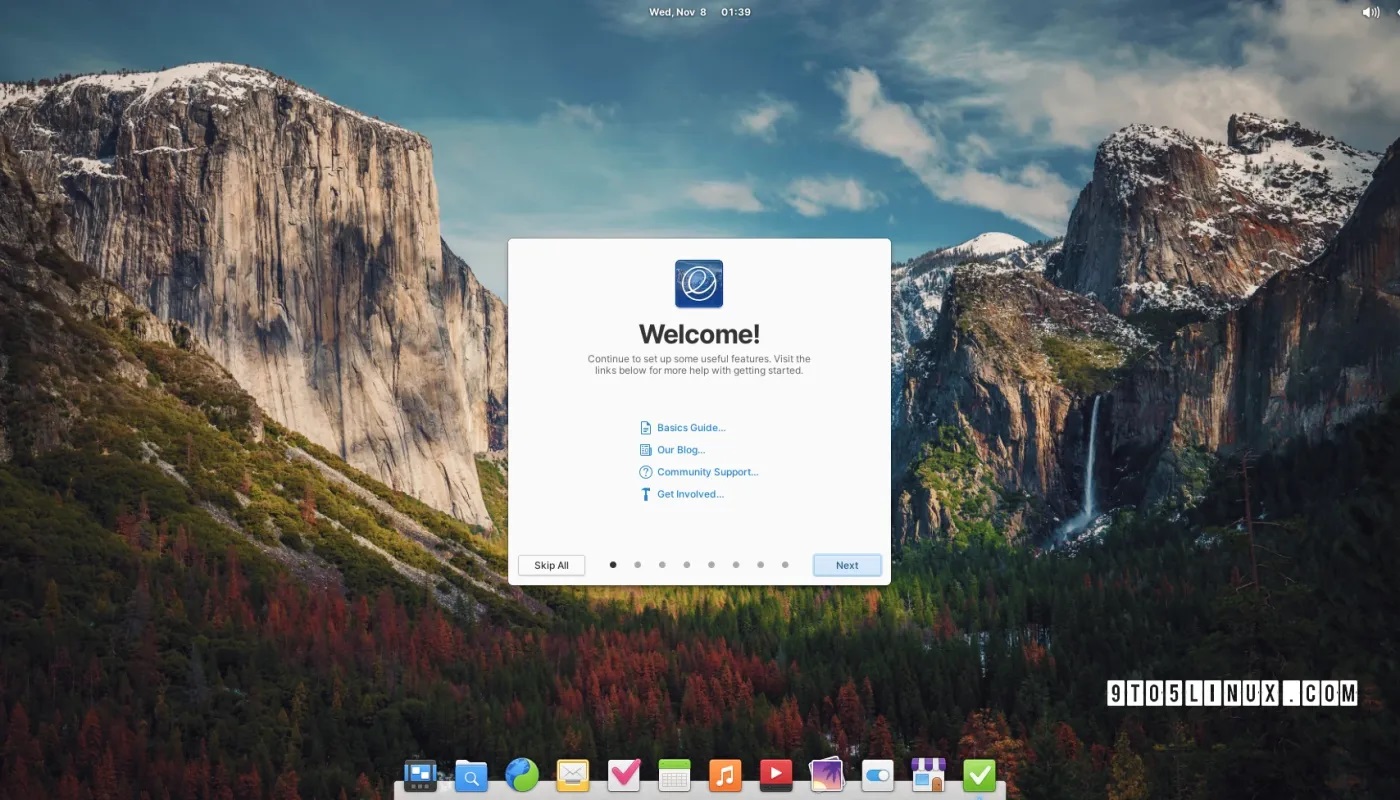Open the AppCenter store from the dock
The height and width of the screenshot is (800, 1400).
[927, 775]
